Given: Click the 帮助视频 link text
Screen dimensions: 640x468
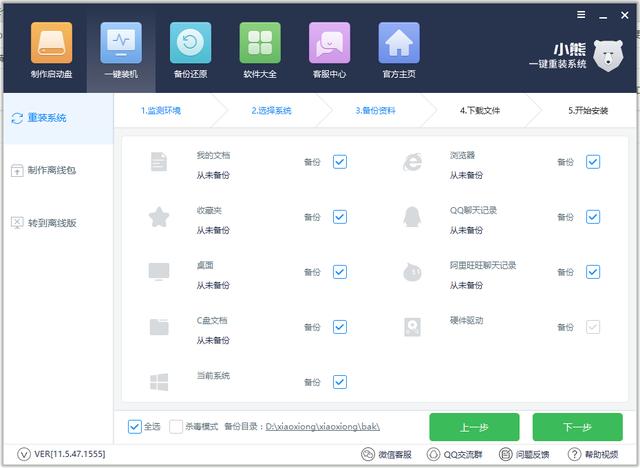Looking at the screenshot, I should [602, 455].
